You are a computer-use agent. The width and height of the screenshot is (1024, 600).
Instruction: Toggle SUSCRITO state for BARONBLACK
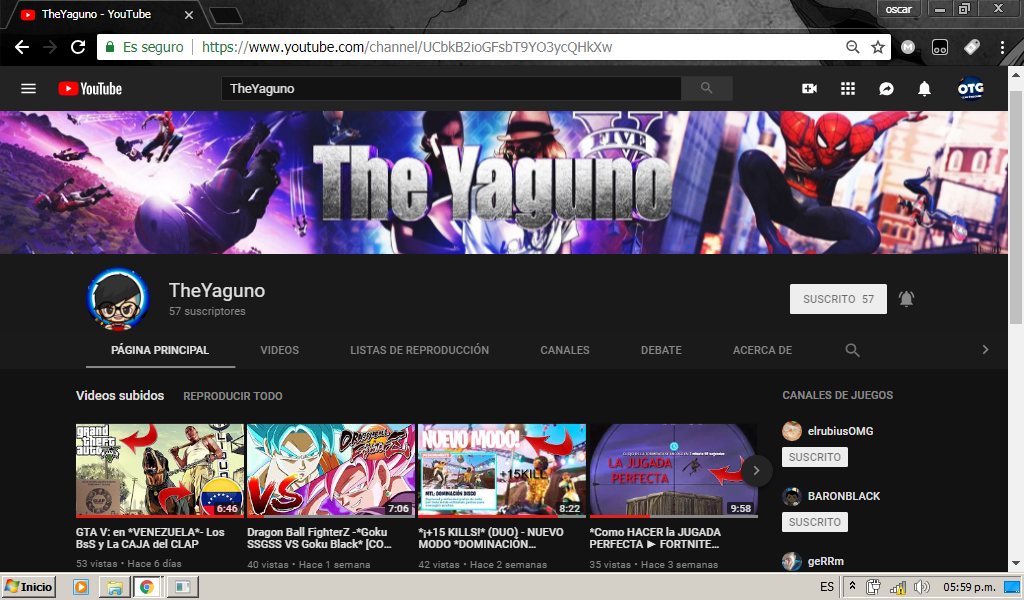point(814,521)
